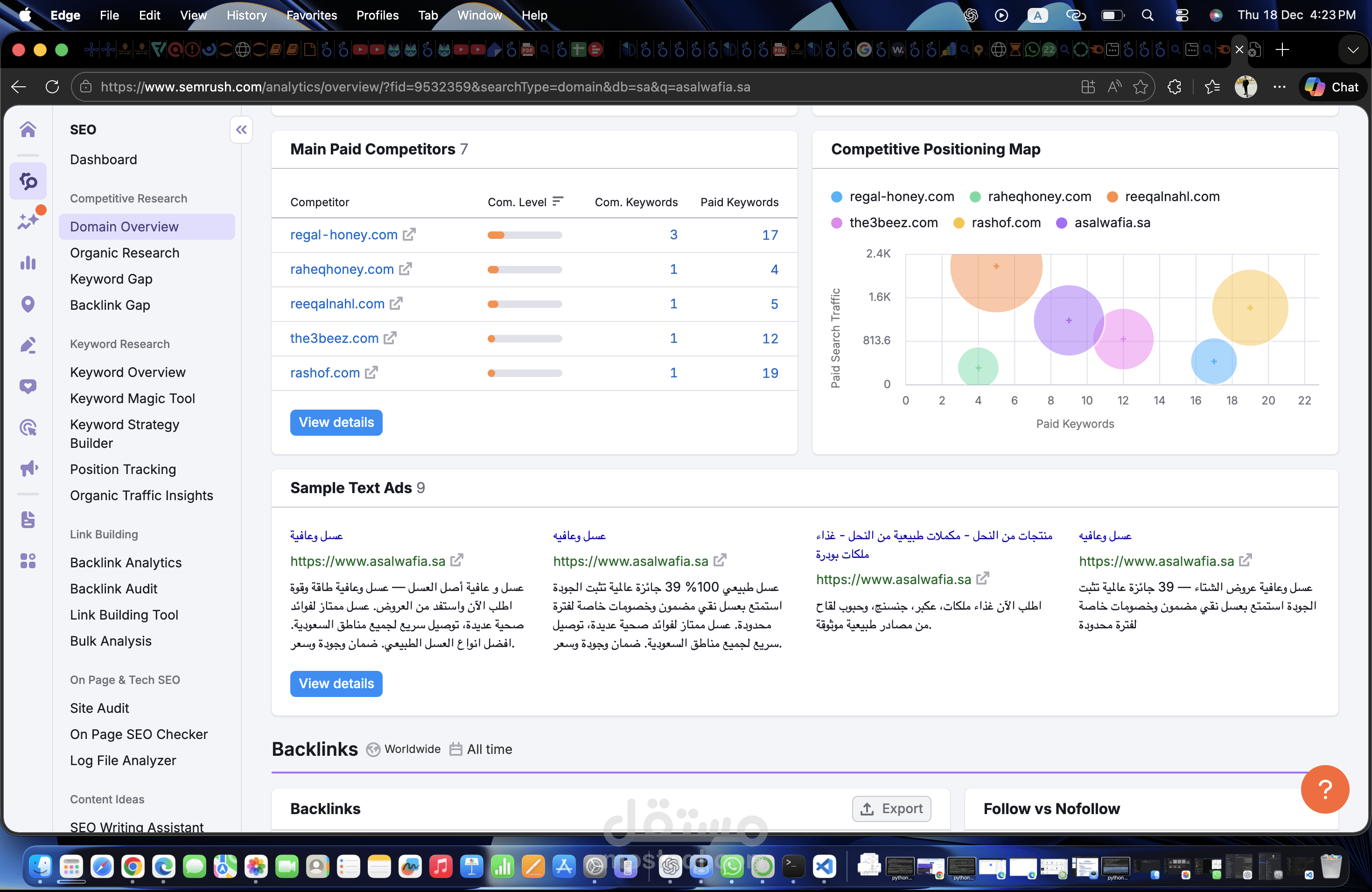Collapse the SEO sidebar with double chevron

point(241,130)
